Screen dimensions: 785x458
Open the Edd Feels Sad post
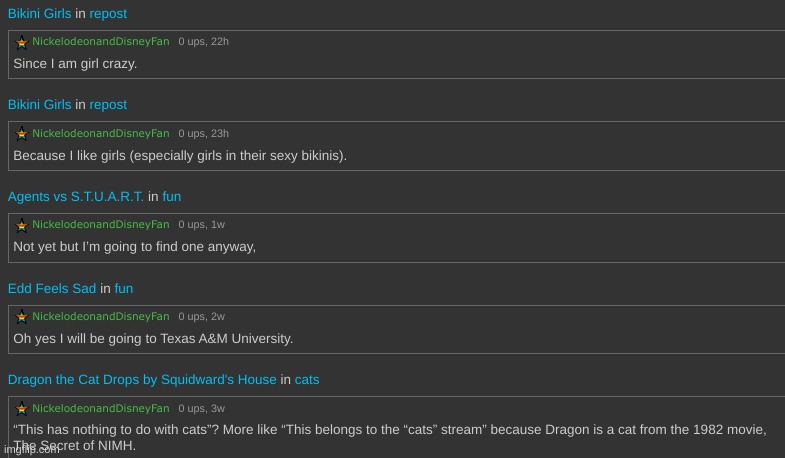pos(52,288)
